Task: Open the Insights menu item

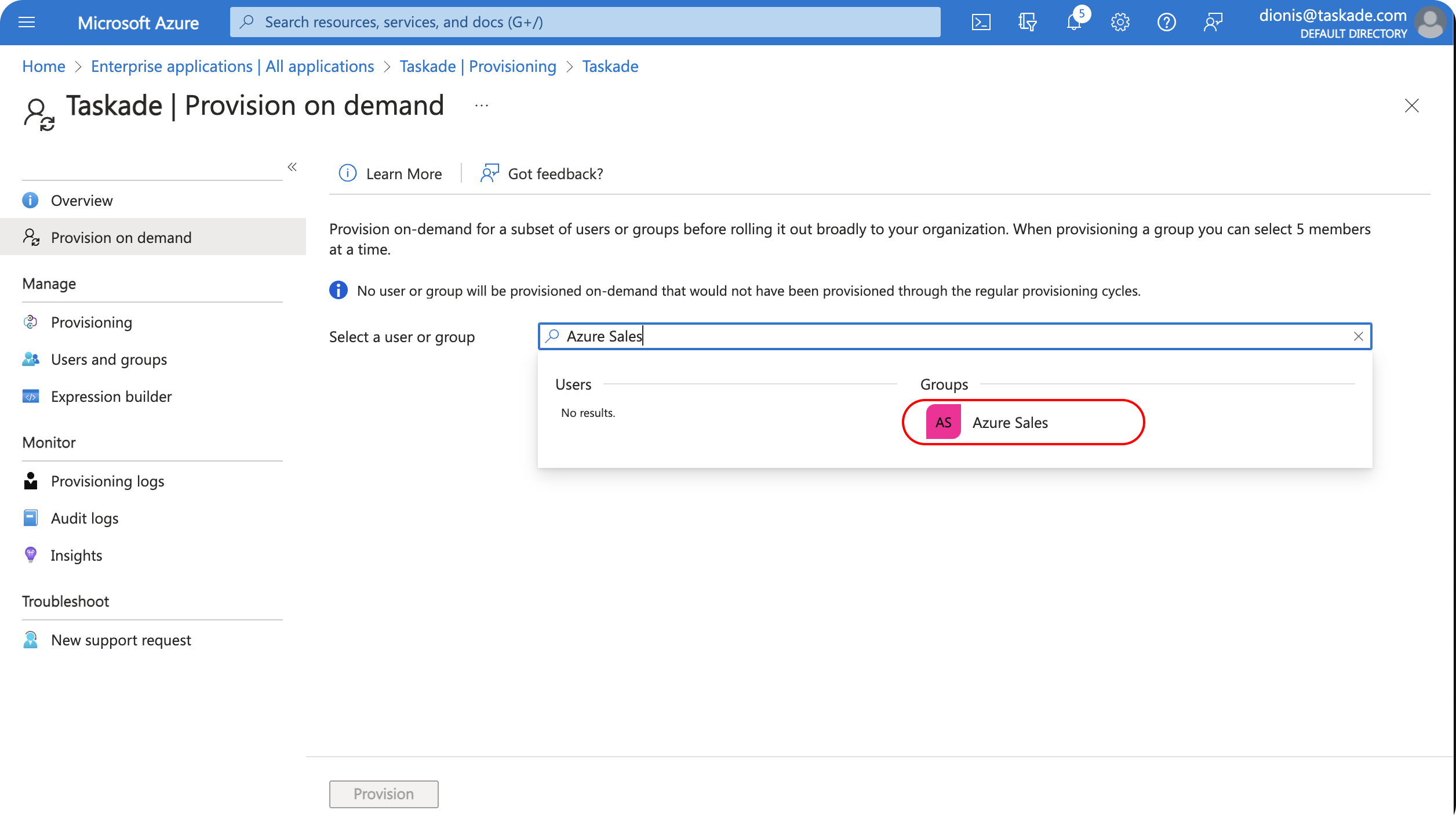Action: (x=76, y=555)
